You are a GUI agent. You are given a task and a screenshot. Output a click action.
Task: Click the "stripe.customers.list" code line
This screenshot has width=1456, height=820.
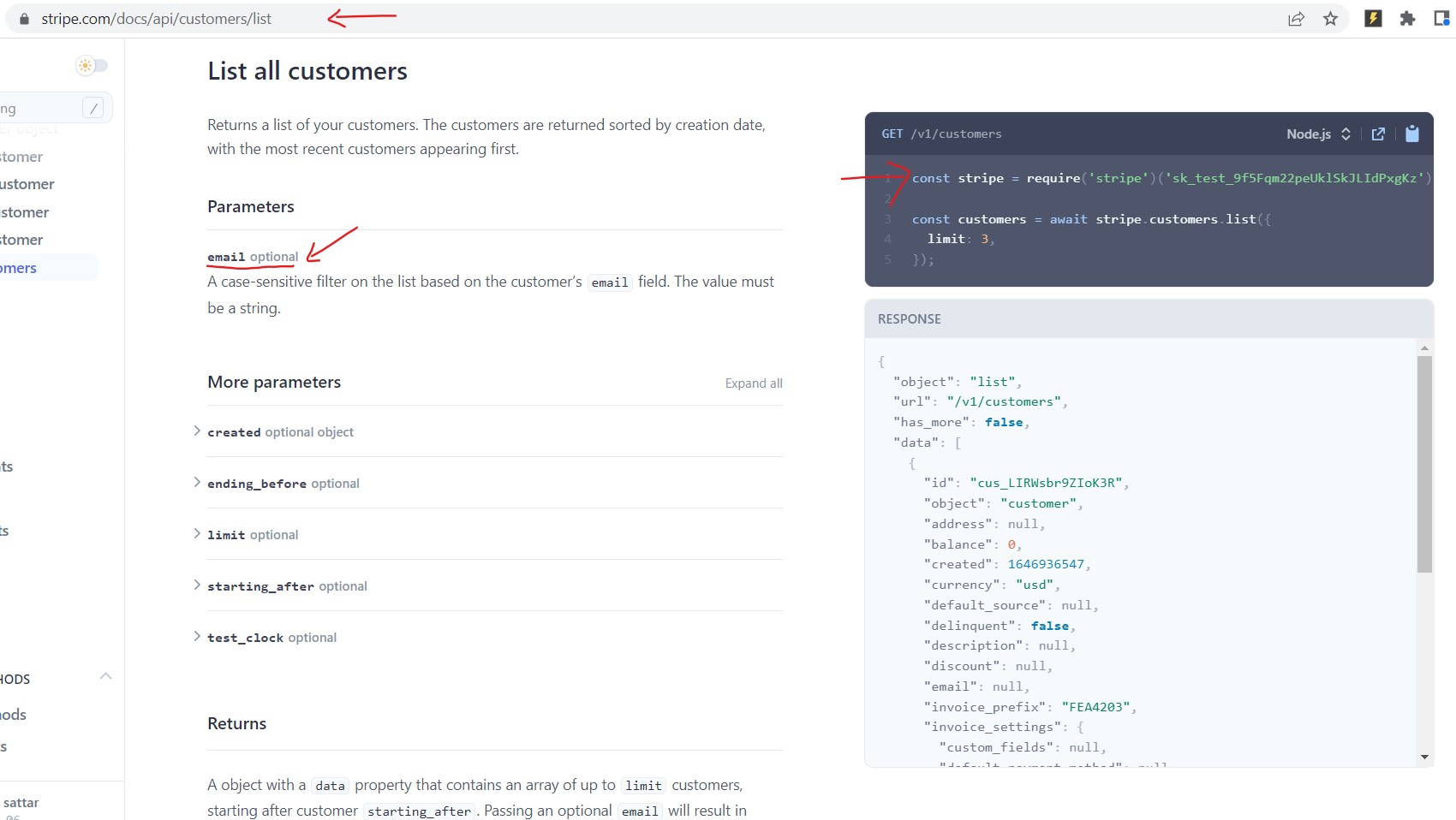click(x=1091, y=219)
